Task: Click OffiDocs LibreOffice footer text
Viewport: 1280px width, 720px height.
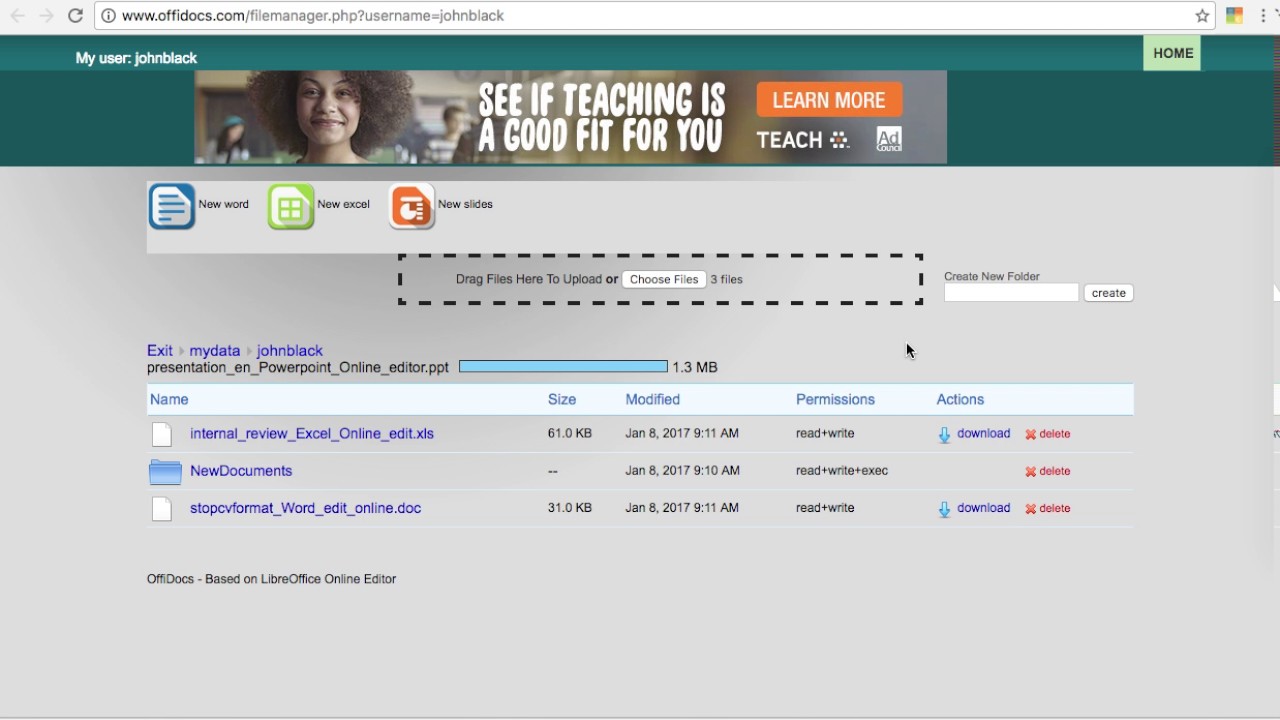Action: pyautogui.click(x=271, y=579)
